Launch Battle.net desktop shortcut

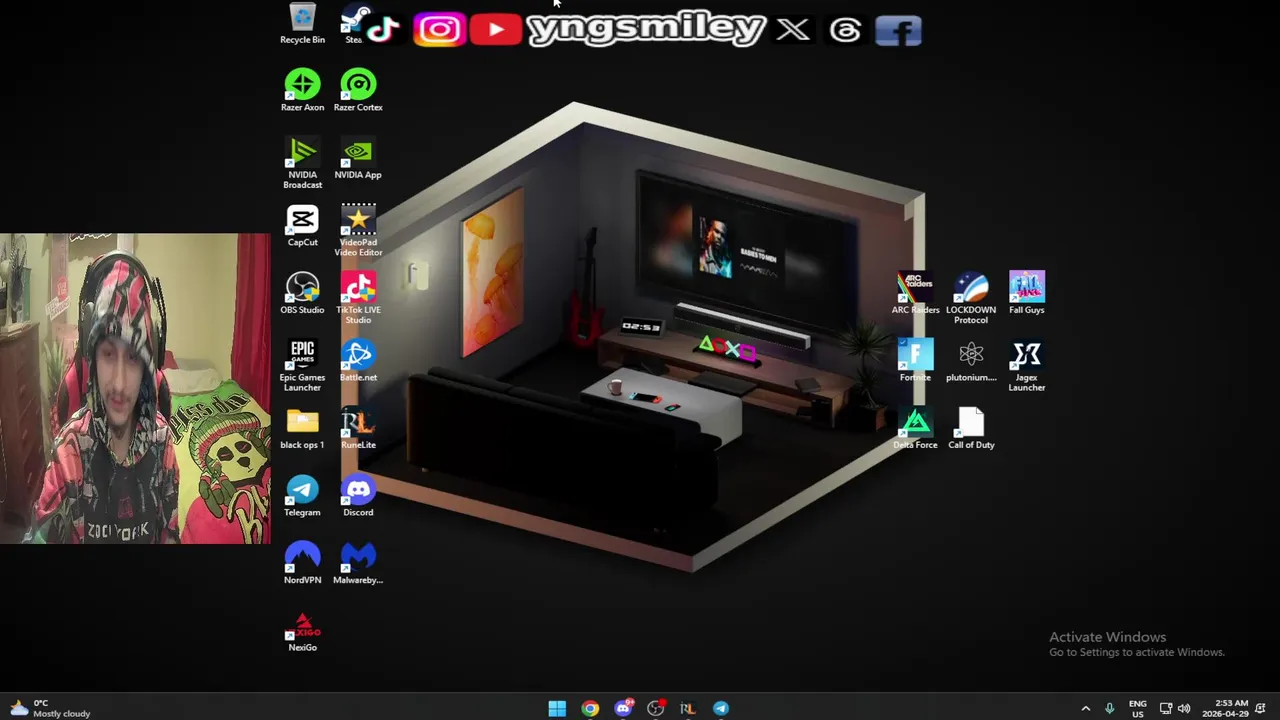(358, 361)
